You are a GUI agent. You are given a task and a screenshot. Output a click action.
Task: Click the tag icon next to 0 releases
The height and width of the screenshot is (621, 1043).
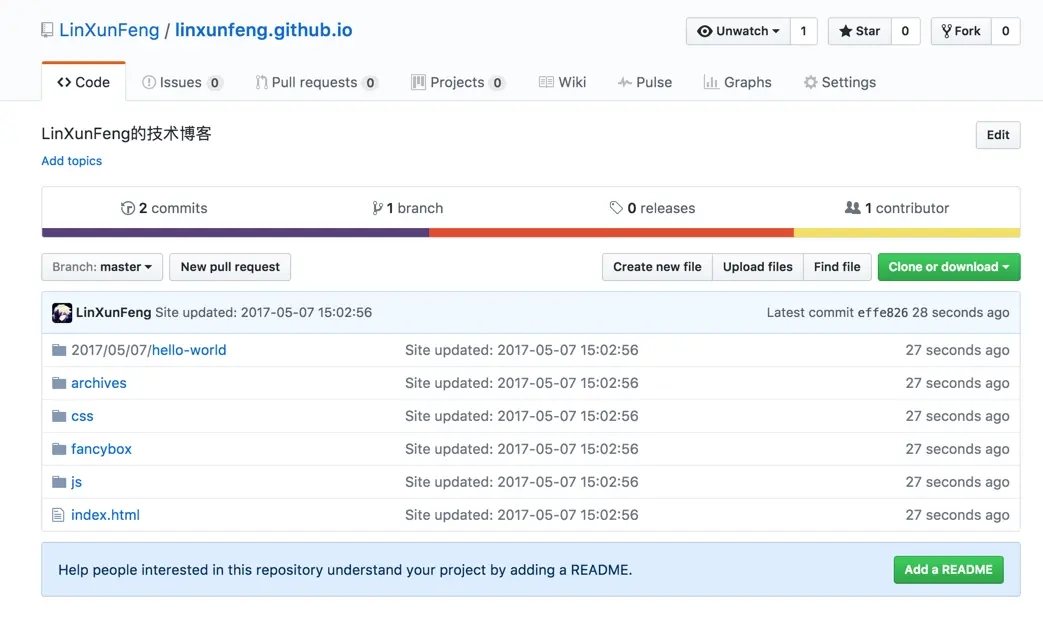tap(616, 207)
